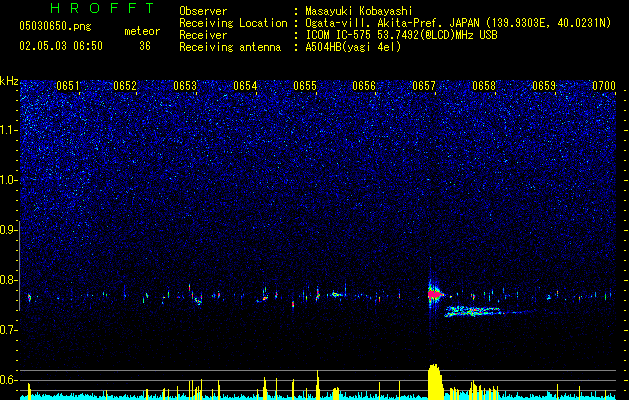Click the 0654 time marker
Screen dimensions: 629x400
click(245, 86)
